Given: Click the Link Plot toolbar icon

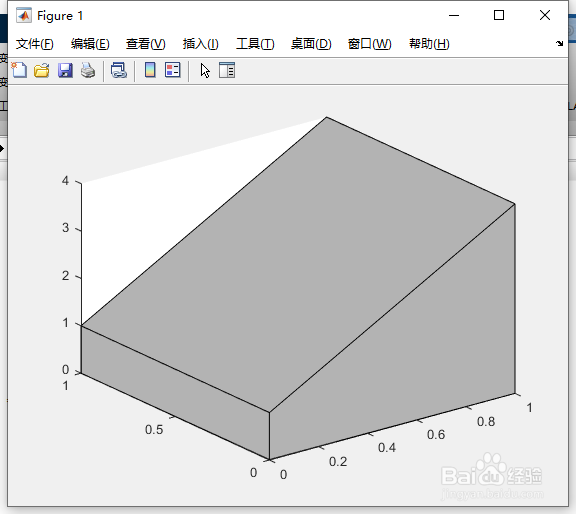Looking at the screenshot, I should click(x=119, y=70).
